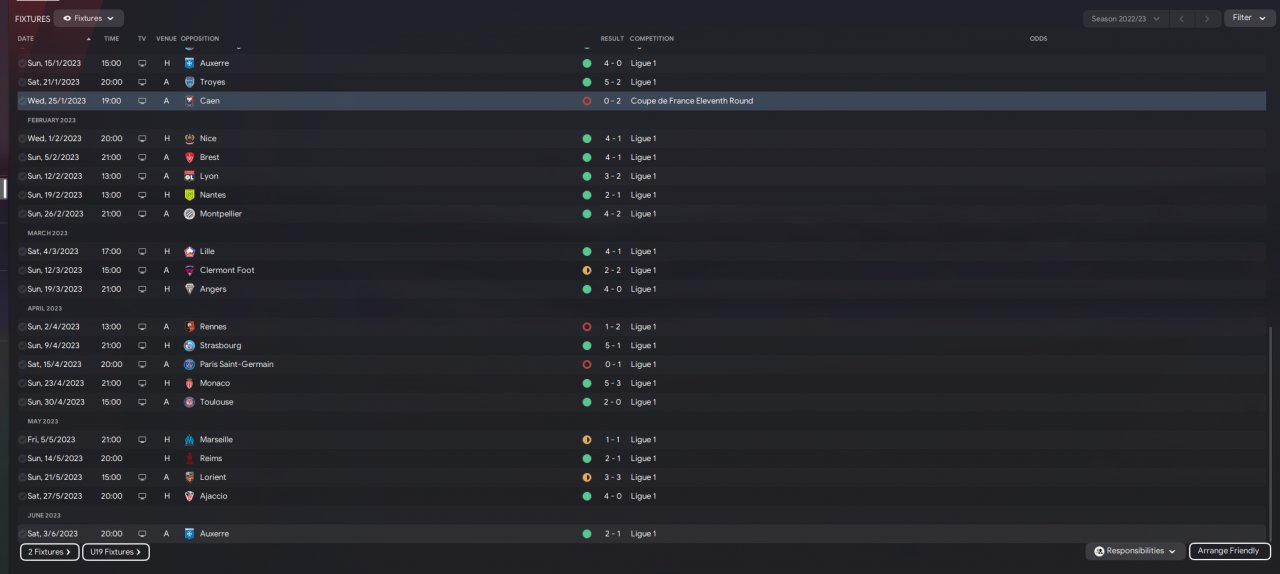Screen dimensions: 1280x574
Task: Open the Responsibilities dropdown menu
Action: [x=1134, y=551]
